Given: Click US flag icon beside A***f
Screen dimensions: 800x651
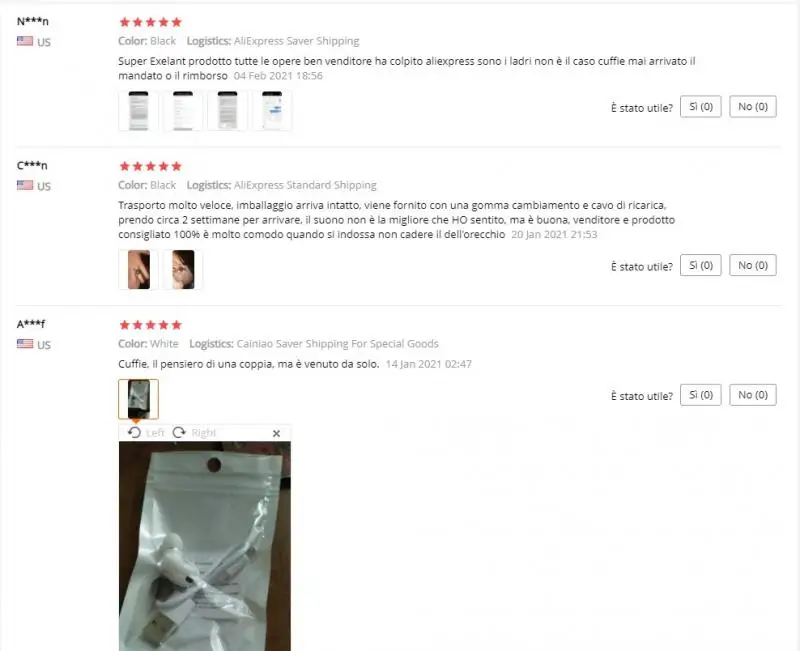Looking at the screenshot, I should point(24,343).
